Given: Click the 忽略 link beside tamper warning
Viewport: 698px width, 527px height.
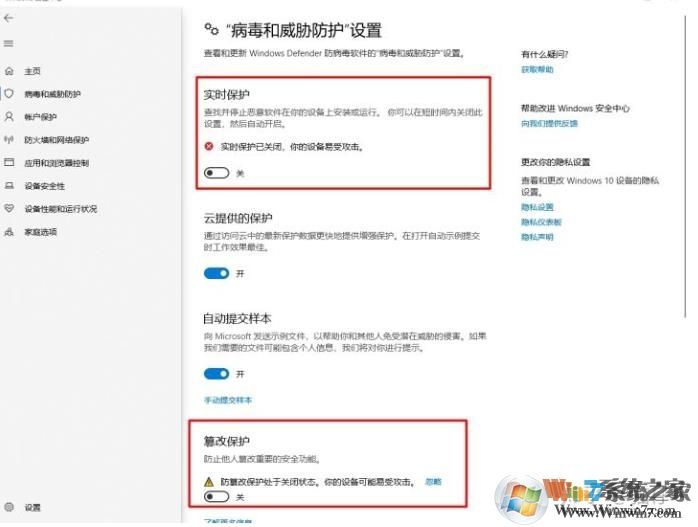Looking at the screenshot, I should pos(433,482).
